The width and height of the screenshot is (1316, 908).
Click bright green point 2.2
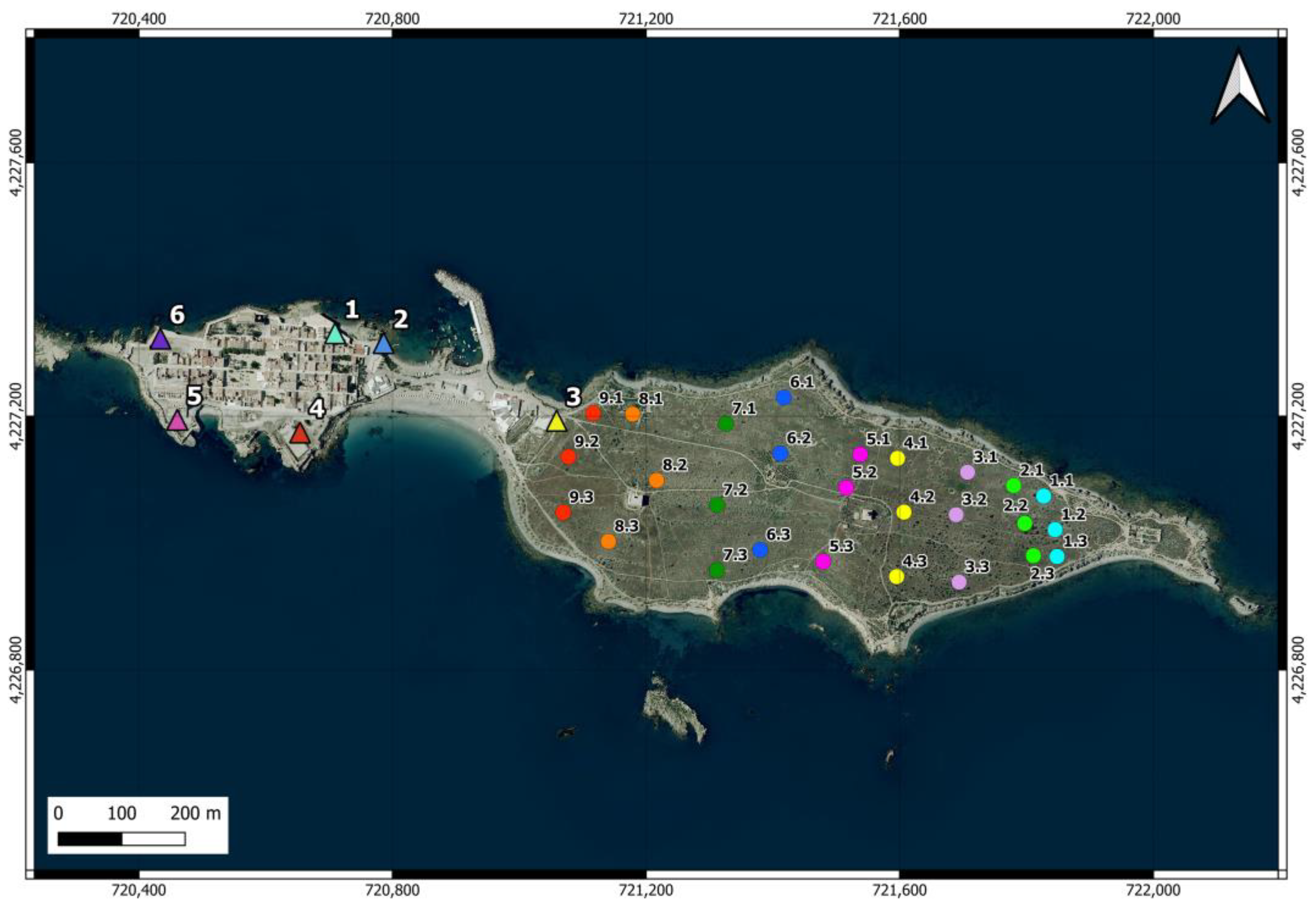pos(1025,524)
